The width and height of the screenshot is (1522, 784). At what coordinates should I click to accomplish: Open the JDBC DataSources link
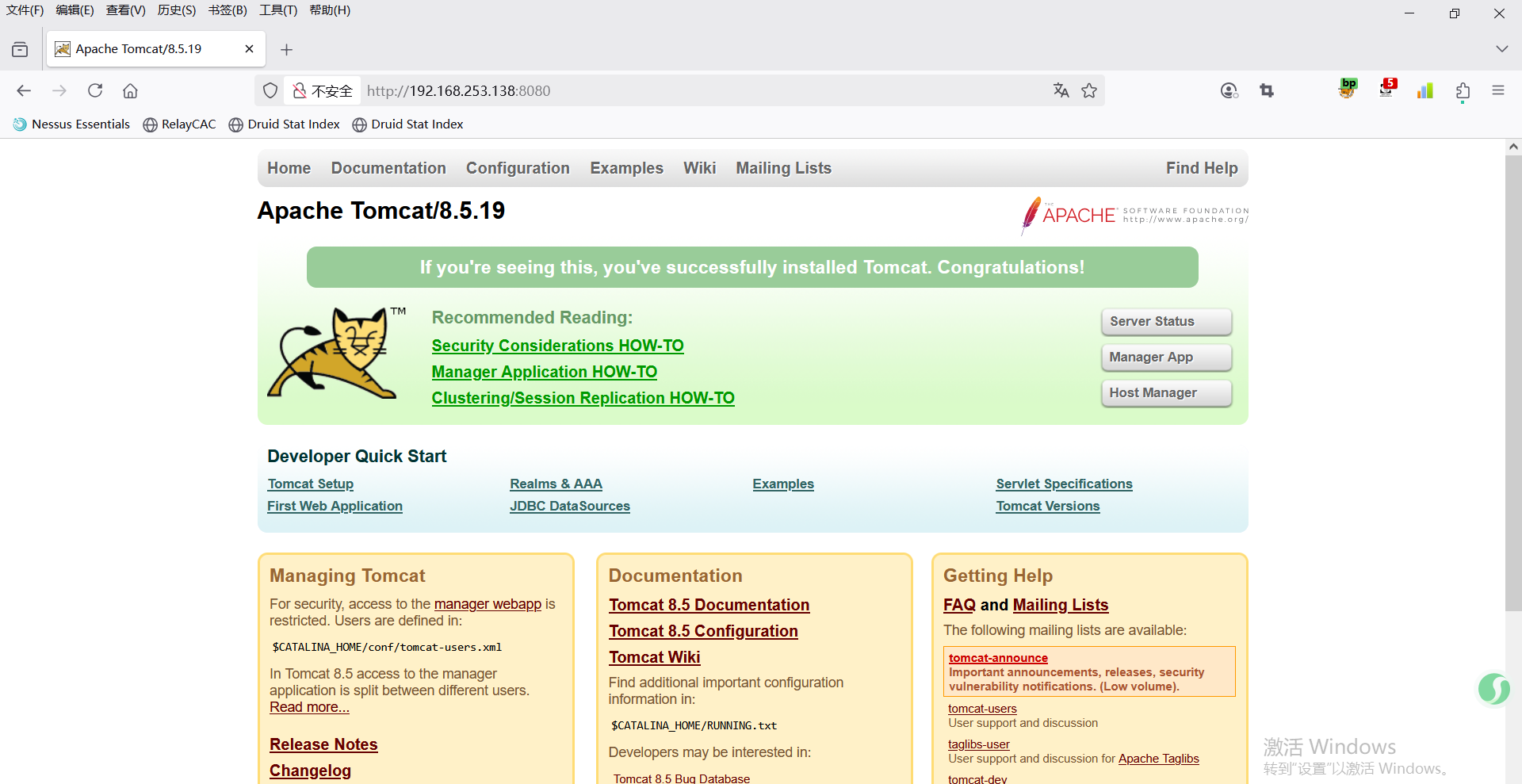[x=569, y=506]
